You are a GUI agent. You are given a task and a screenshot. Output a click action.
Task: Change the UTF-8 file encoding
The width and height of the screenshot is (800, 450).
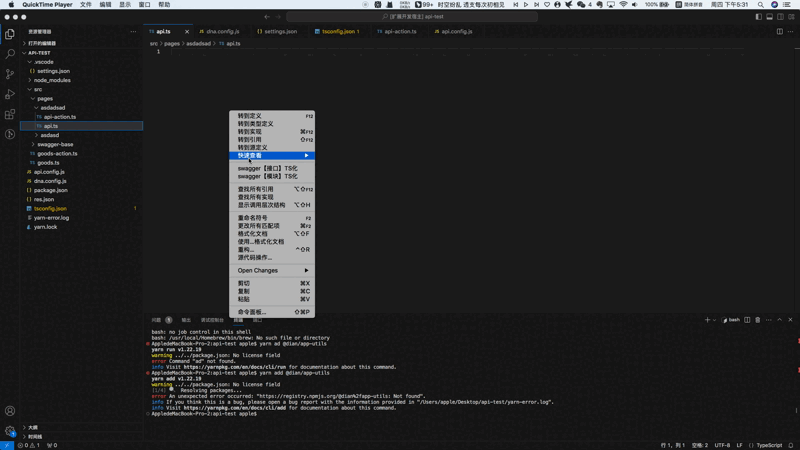pos(722,445)
